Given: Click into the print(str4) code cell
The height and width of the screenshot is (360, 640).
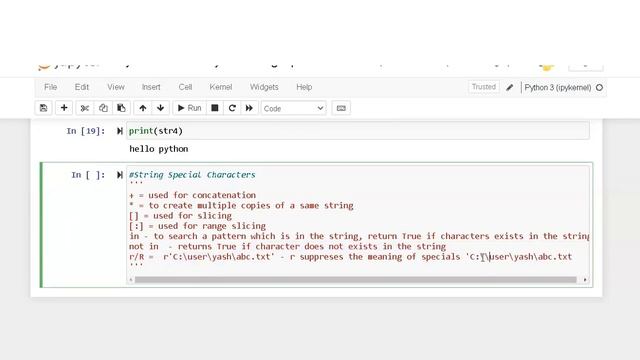Looking at the screenshot, I should pyautogui.click(x=358, y=131).
